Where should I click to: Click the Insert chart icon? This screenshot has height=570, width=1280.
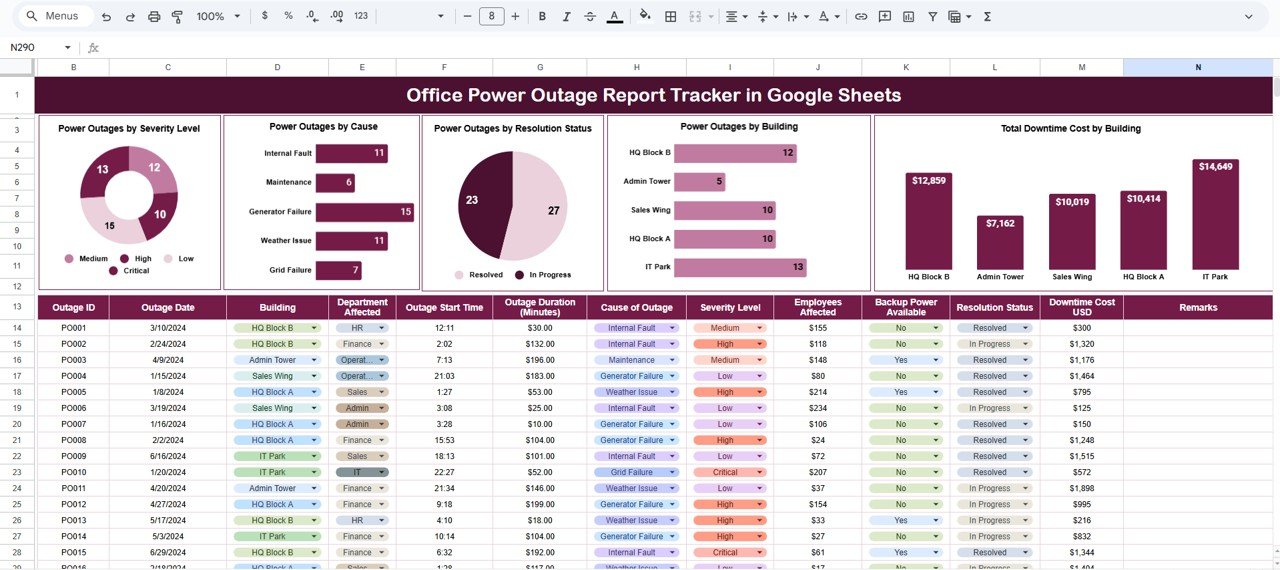click(x=909, y=17)
